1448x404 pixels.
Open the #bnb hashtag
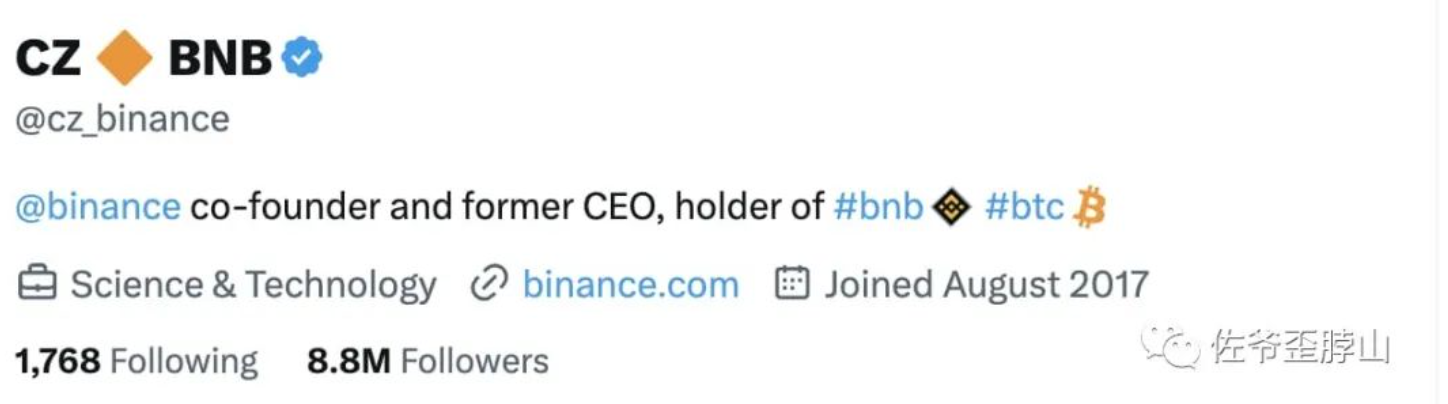pyautogui.click(x=878, y=207)
